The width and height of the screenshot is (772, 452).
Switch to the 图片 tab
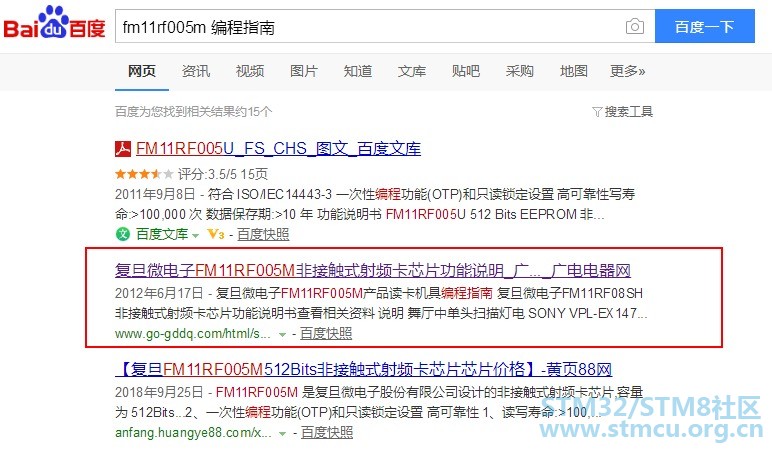tap(304, 71)
